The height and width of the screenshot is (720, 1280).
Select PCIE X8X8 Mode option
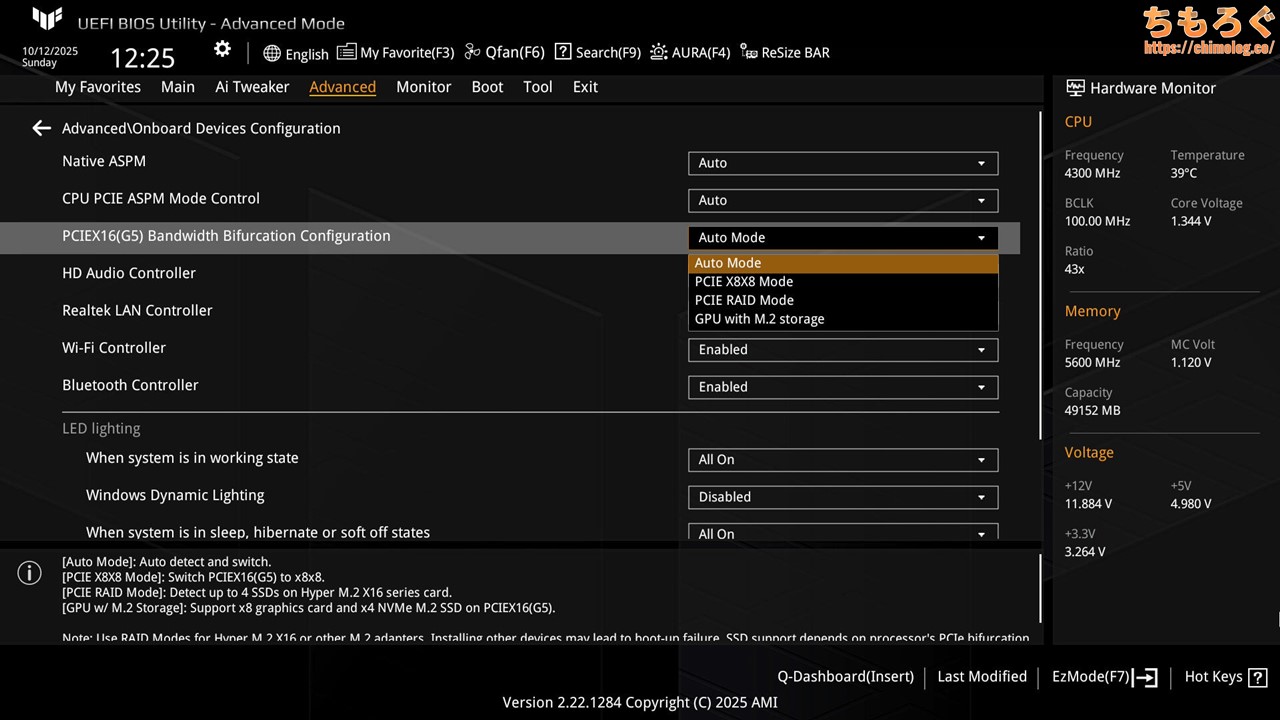pyautogui.click(x=744, y=282)
